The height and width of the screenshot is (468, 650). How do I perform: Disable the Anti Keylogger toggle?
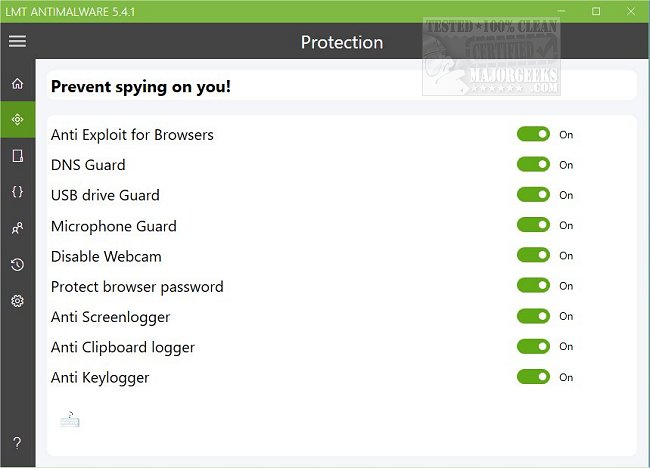(533, 377)
